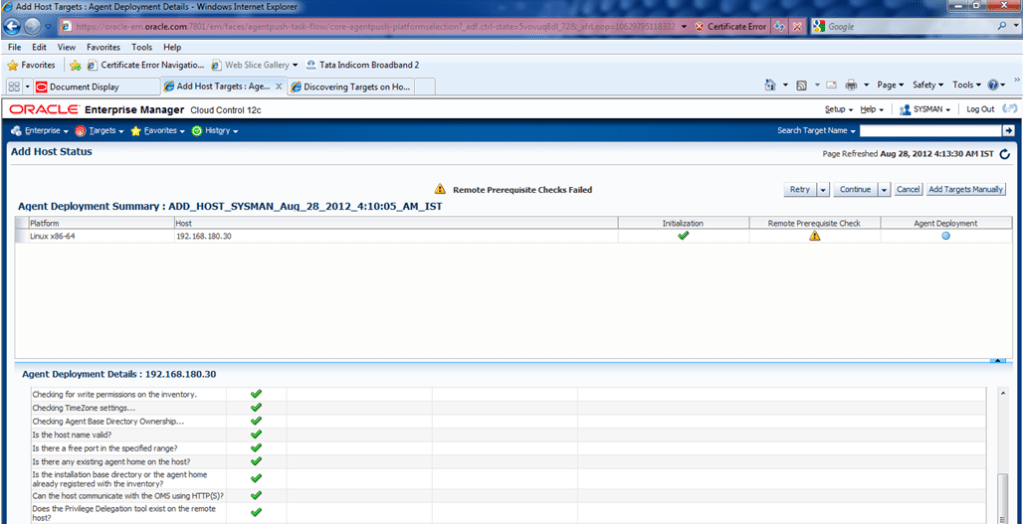This screenshot has width=1024, height=524.
Task: Open the Retry button dropdown arrow
Action: 823,189
